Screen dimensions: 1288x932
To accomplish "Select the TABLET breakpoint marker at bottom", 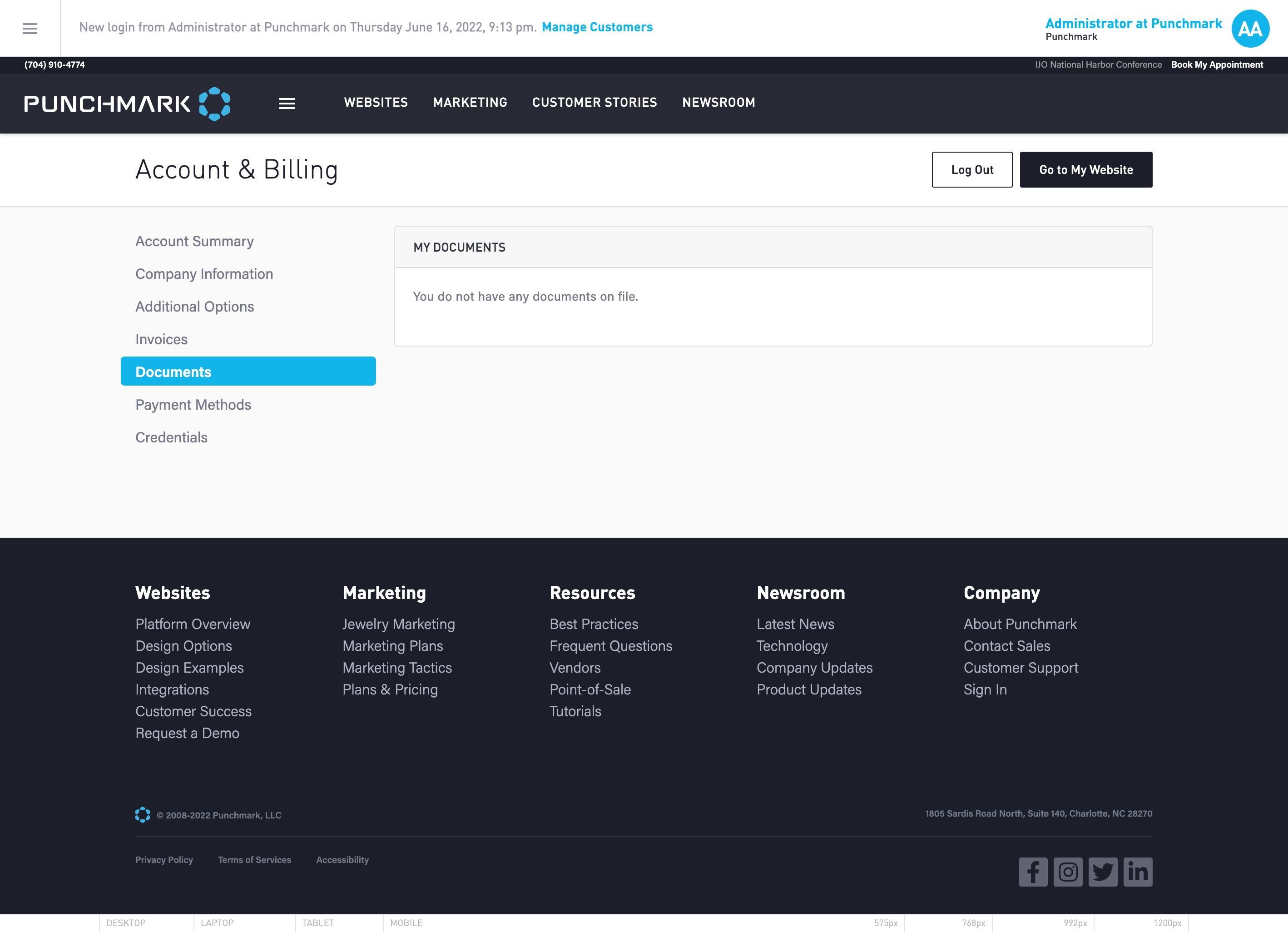I will coord(317,923).
